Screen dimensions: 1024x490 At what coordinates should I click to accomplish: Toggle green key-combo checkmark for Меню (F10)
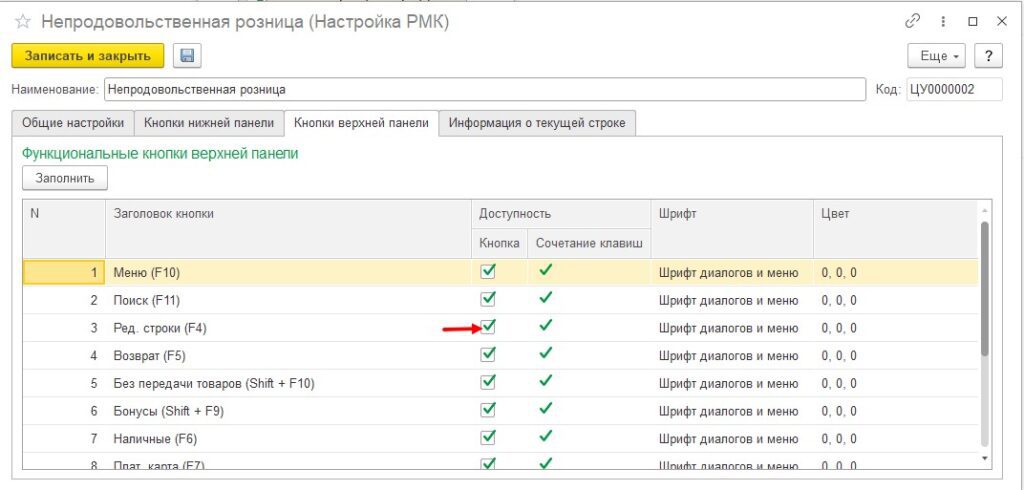(x=545, y=270)
